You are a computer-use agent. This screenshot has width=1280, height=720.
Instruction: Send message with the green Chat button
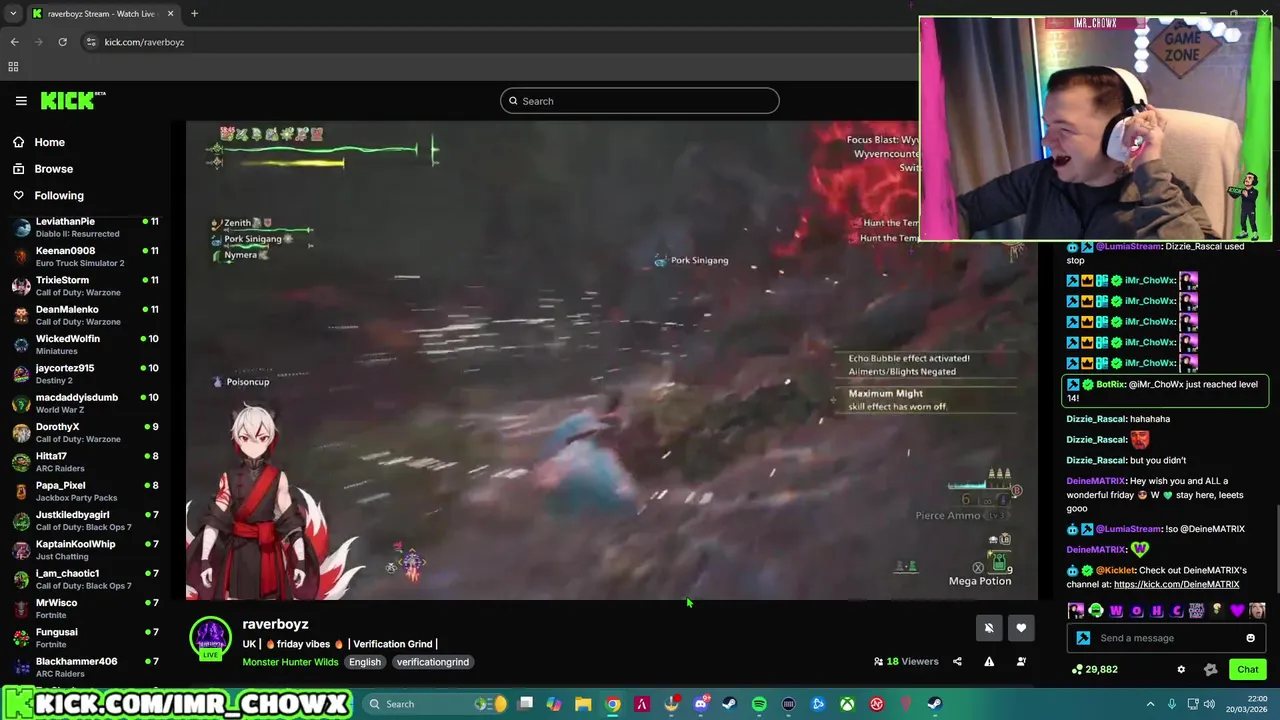coord(1248,670)
